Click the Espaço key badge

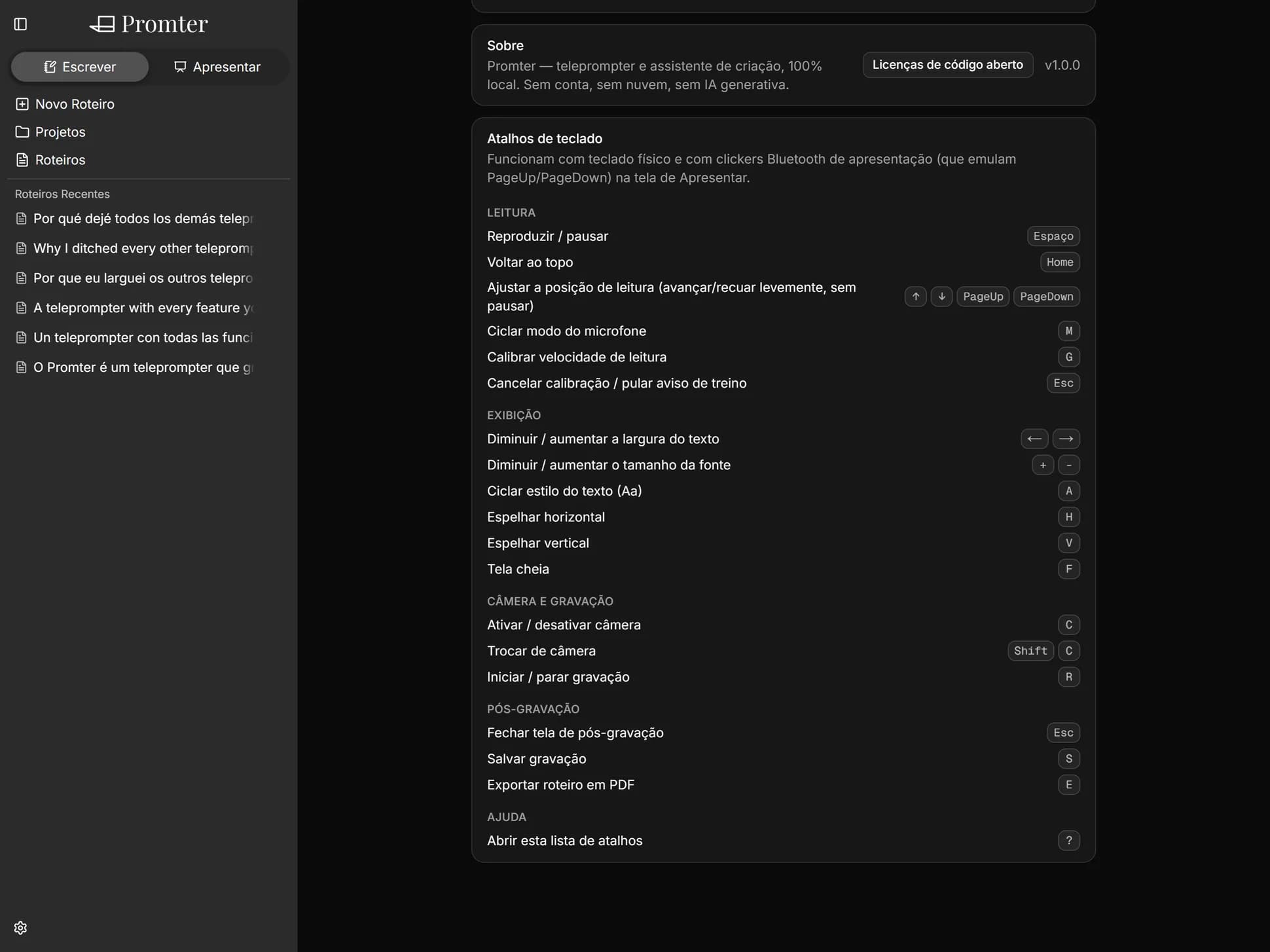pos(1053,236)
